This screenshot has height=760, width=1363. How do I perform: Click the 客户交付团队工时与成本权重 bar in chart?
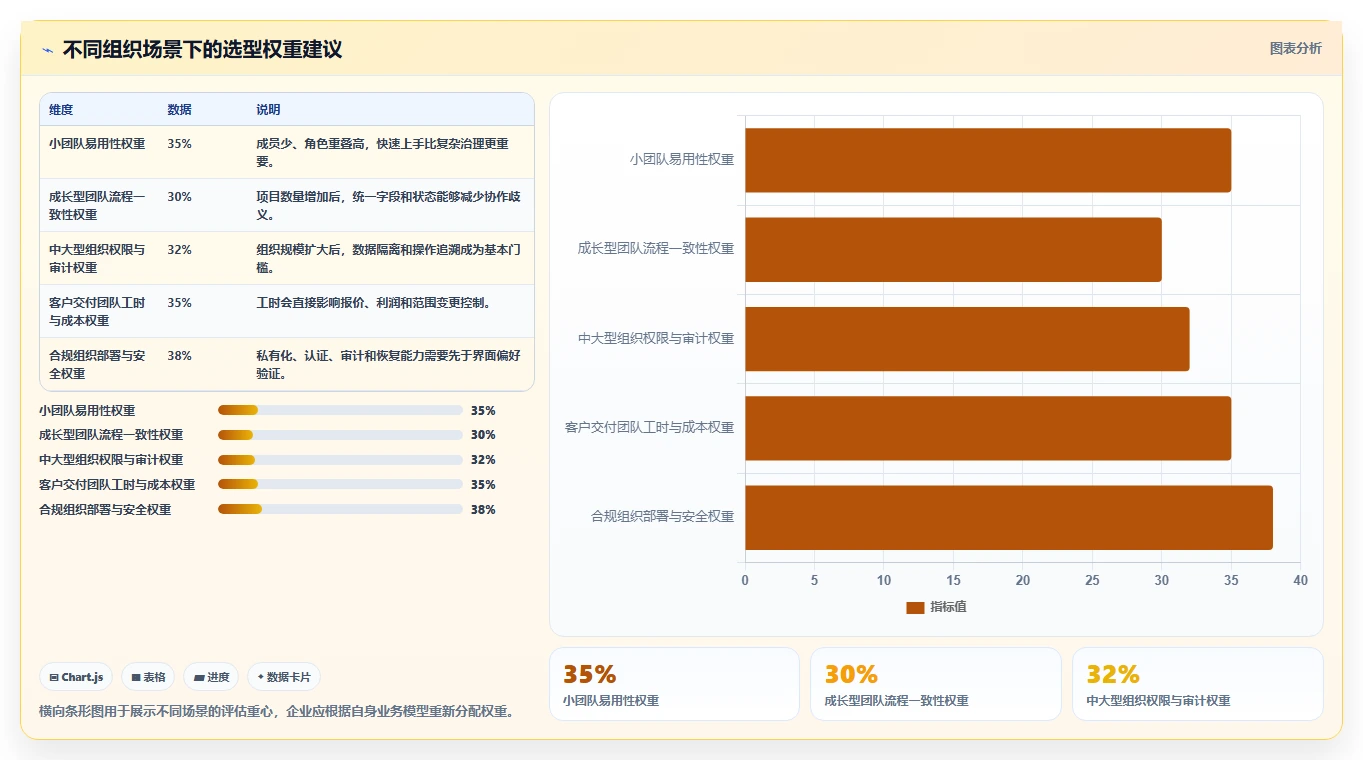988,428
